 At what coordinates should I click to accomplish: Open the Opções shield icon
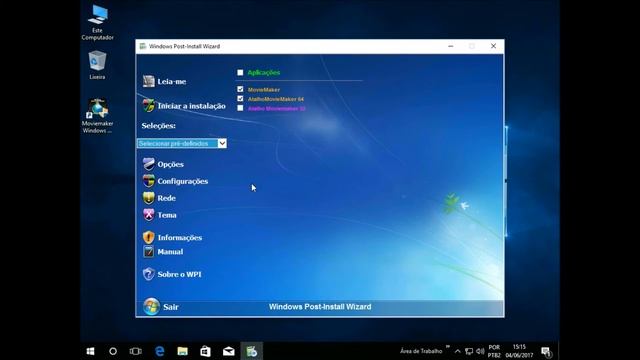pyautogui.click(x=149, y=164)
